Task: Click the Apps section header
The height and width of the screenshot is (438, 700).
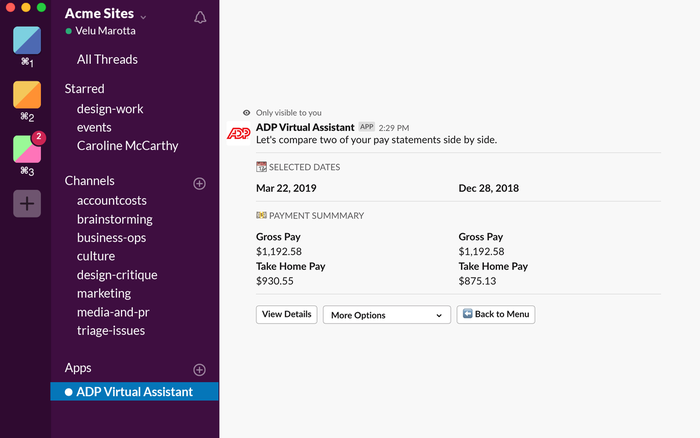Action: click(x=78, y=367)
